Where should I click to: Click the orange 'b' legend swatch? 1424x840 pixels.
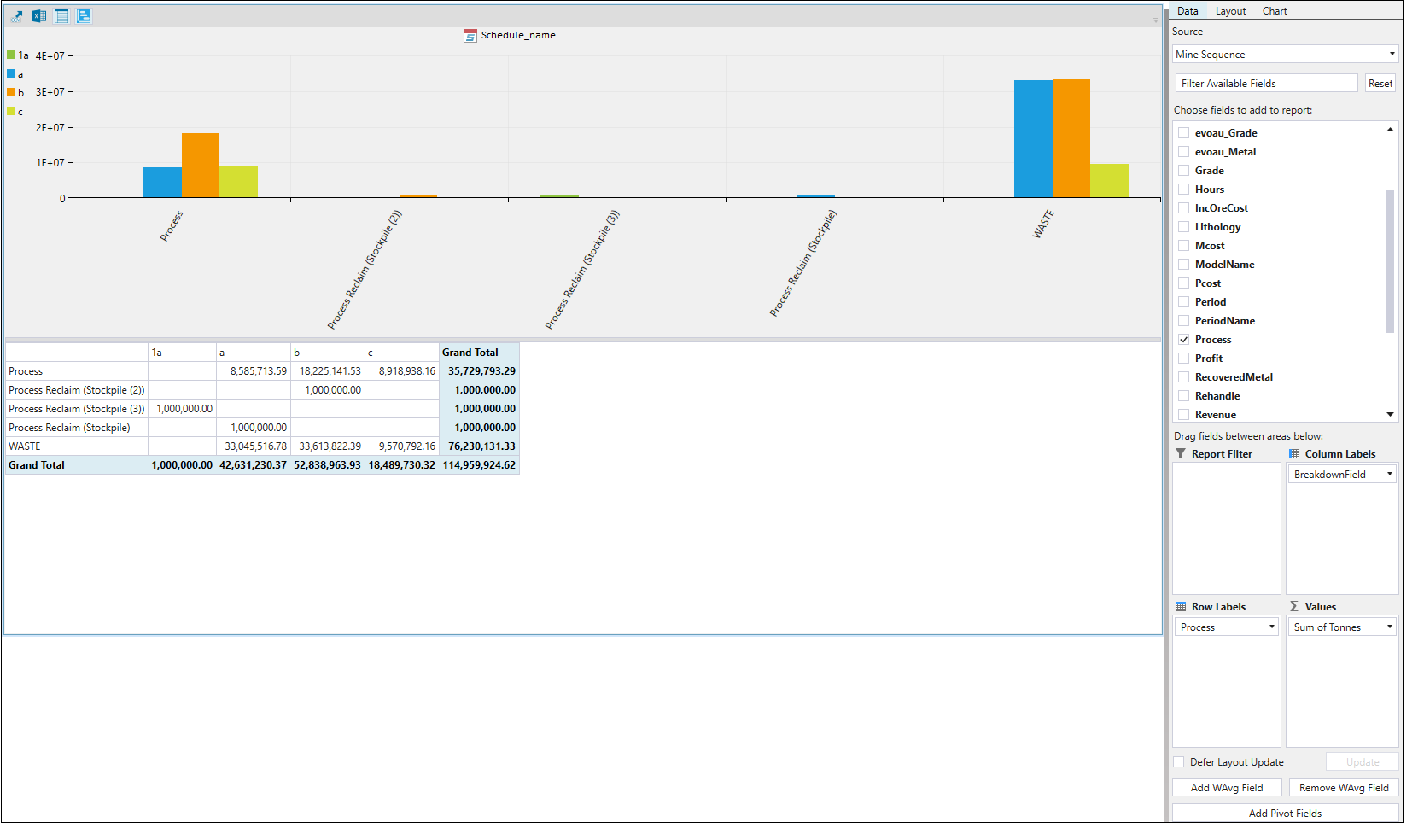pos(11,92)
